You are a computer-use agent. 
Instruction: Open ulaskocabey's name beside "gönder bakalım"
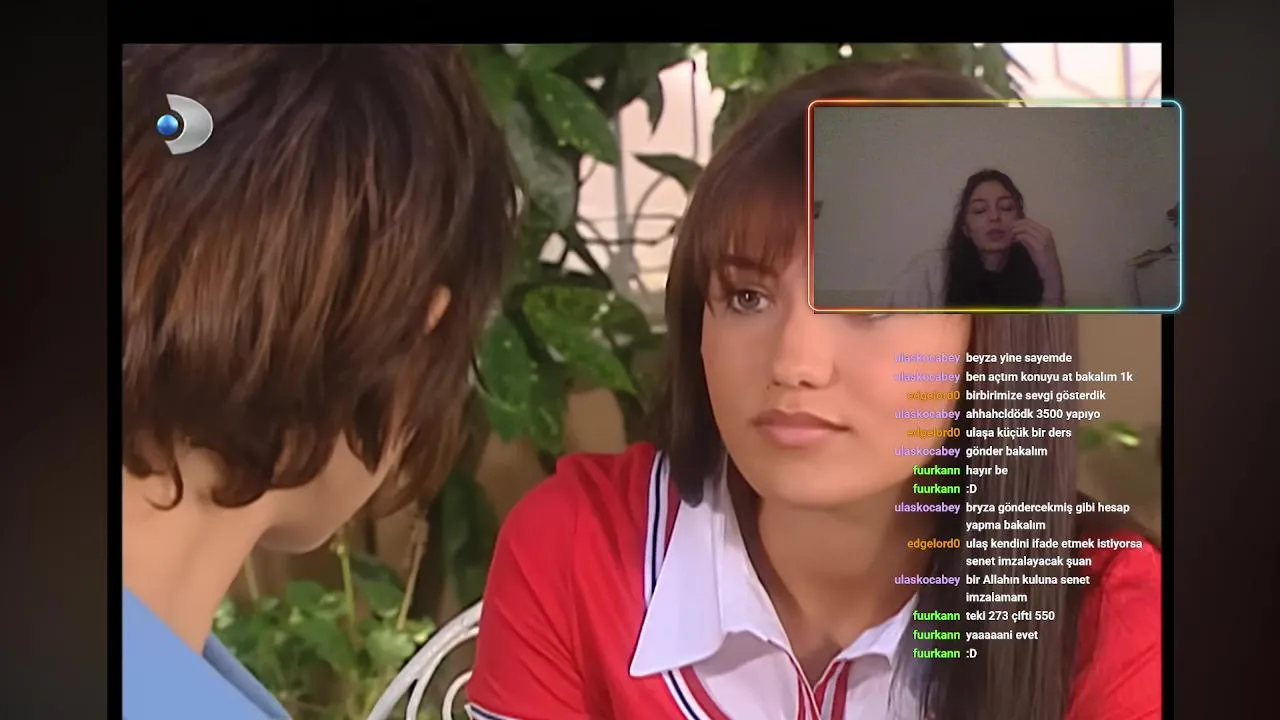click(927, 451)
